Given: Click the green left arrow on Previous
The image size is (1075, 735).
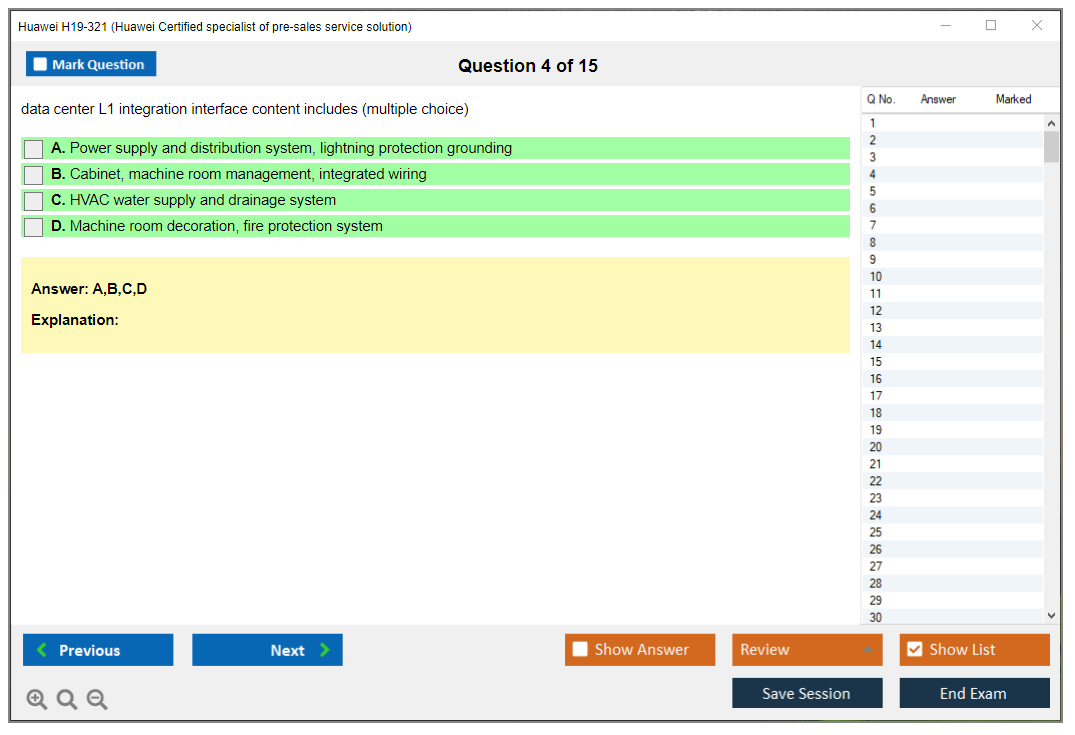Looking at the screenshot, I should point(42,650).
